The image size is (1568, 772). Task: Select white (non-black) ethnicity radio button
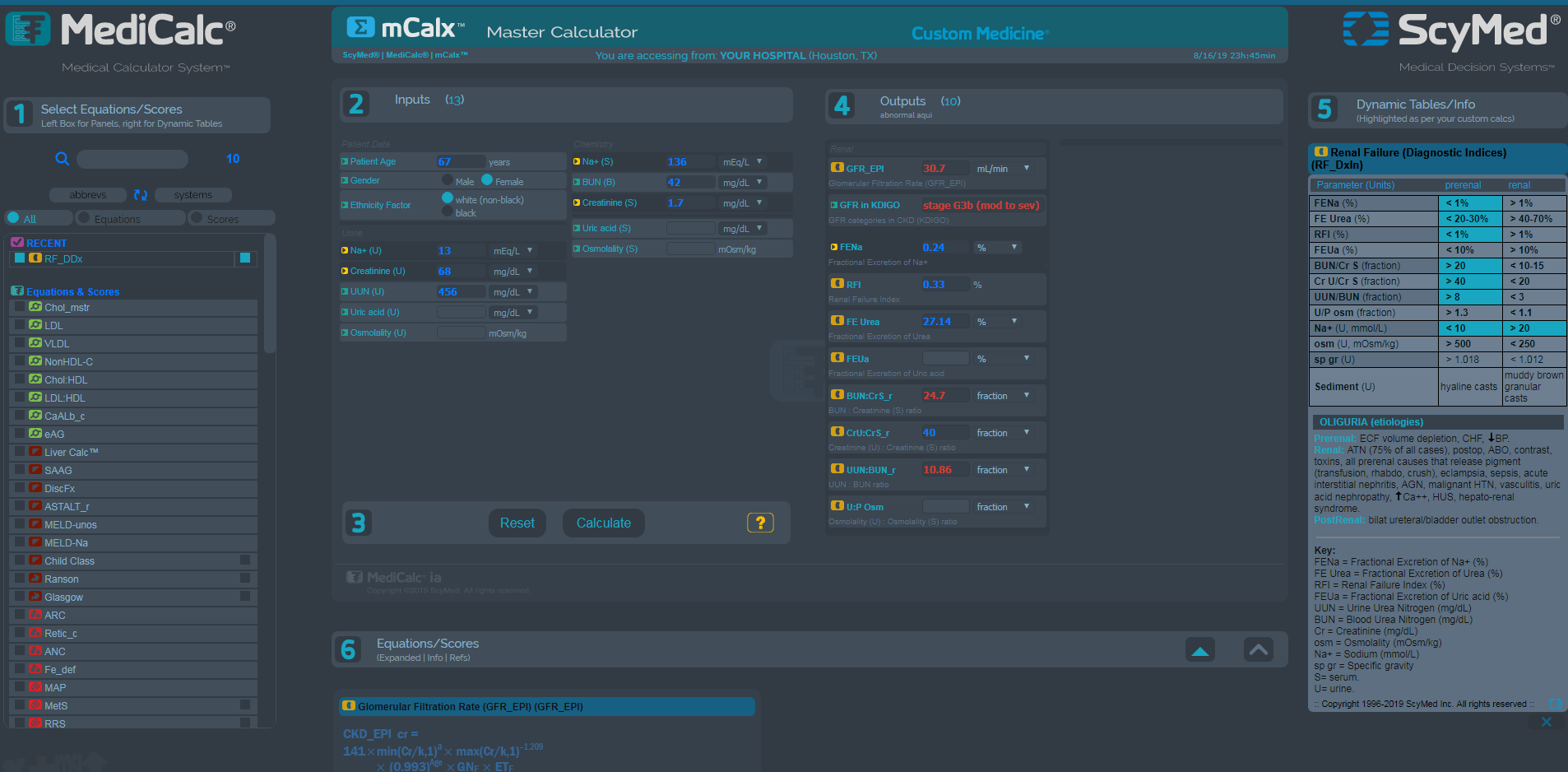pyautogui.click(x=448, y=198)
